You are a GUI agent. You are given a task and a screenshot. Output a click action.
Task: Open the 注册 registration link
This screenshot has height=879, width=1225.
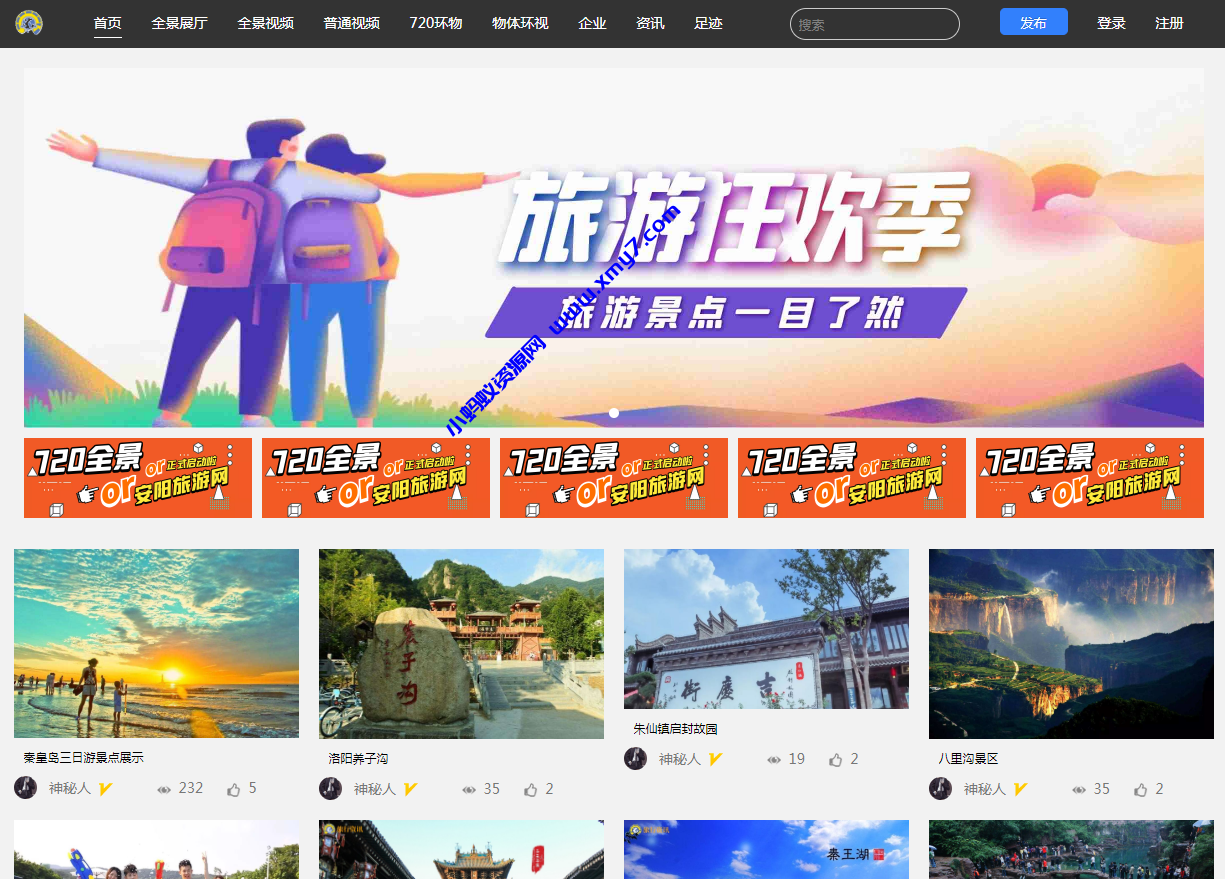click(x=1169, y=23)
